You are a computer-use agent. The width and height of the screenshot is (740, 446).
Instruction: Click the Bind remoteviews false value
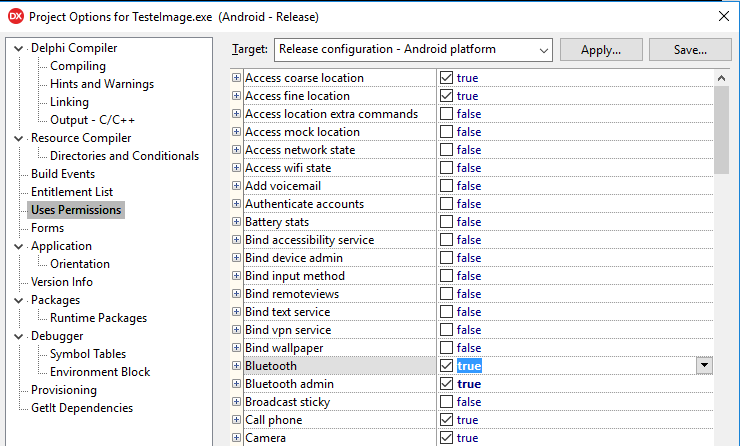[x=469, y=294]
